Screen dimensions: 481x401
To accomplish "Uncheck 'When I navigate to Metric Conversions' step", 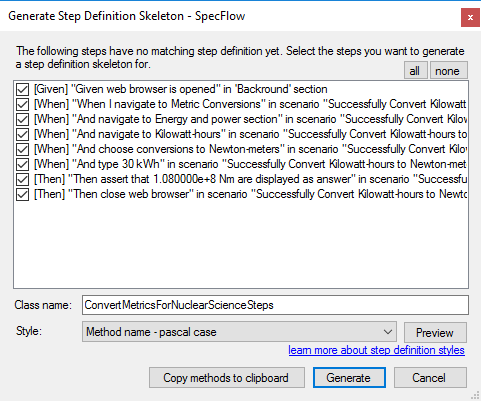I will click(22, 104).
